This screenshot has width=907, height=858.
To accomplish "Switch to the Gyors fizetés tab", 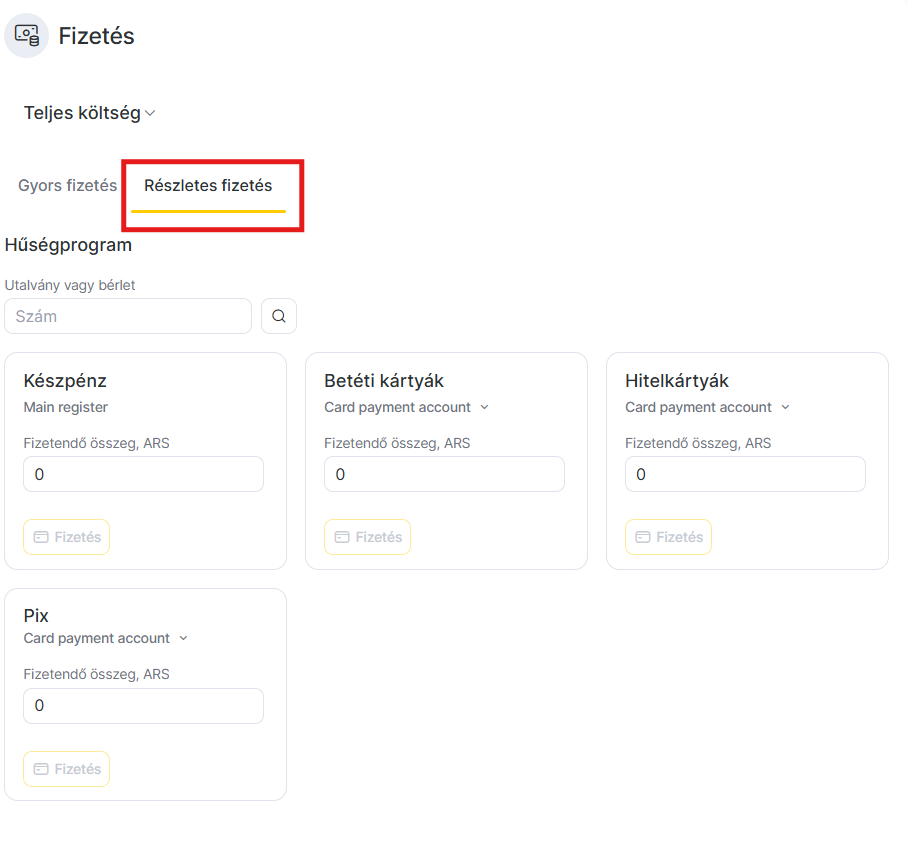I will point(67,186).
